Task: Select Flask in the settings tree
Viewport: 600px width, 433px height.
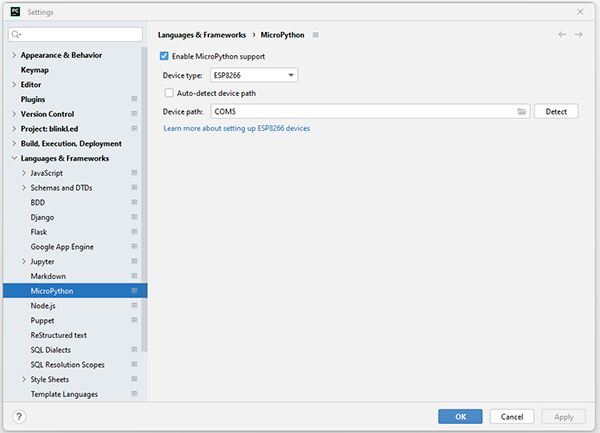Action: [39, 232]
